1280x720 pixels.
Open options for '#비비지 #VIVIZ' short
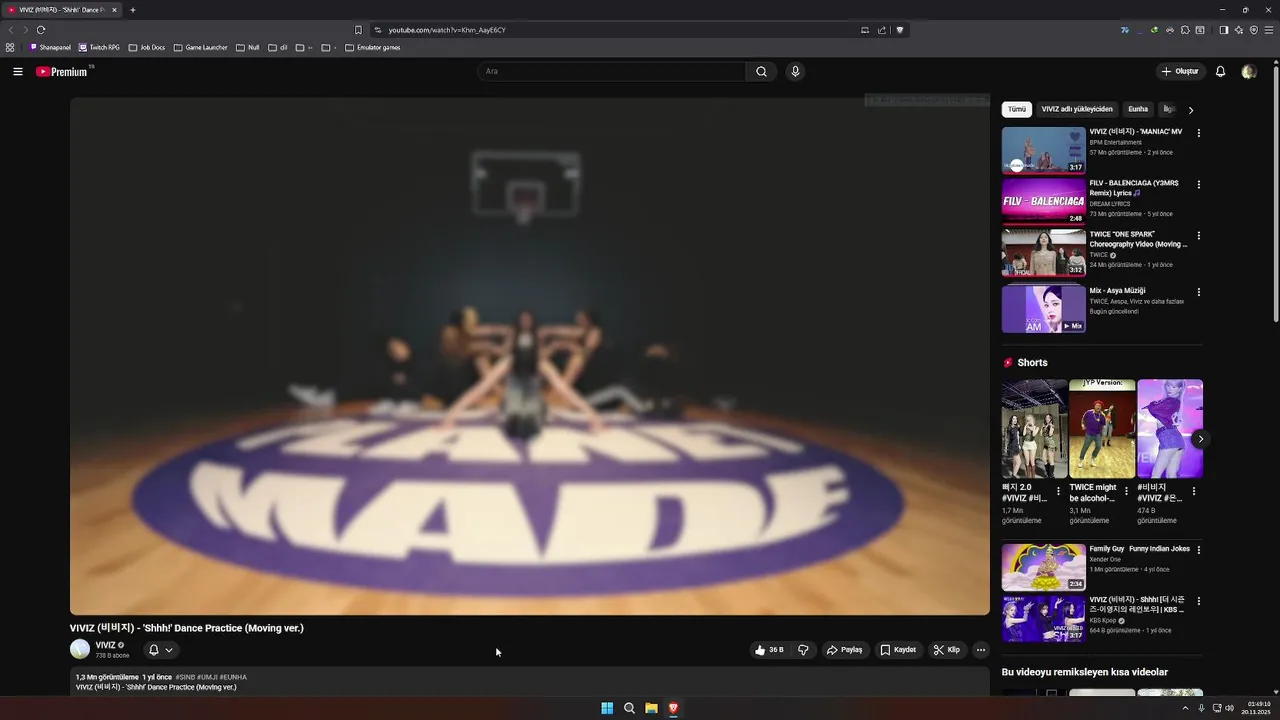pos(1193,491)
